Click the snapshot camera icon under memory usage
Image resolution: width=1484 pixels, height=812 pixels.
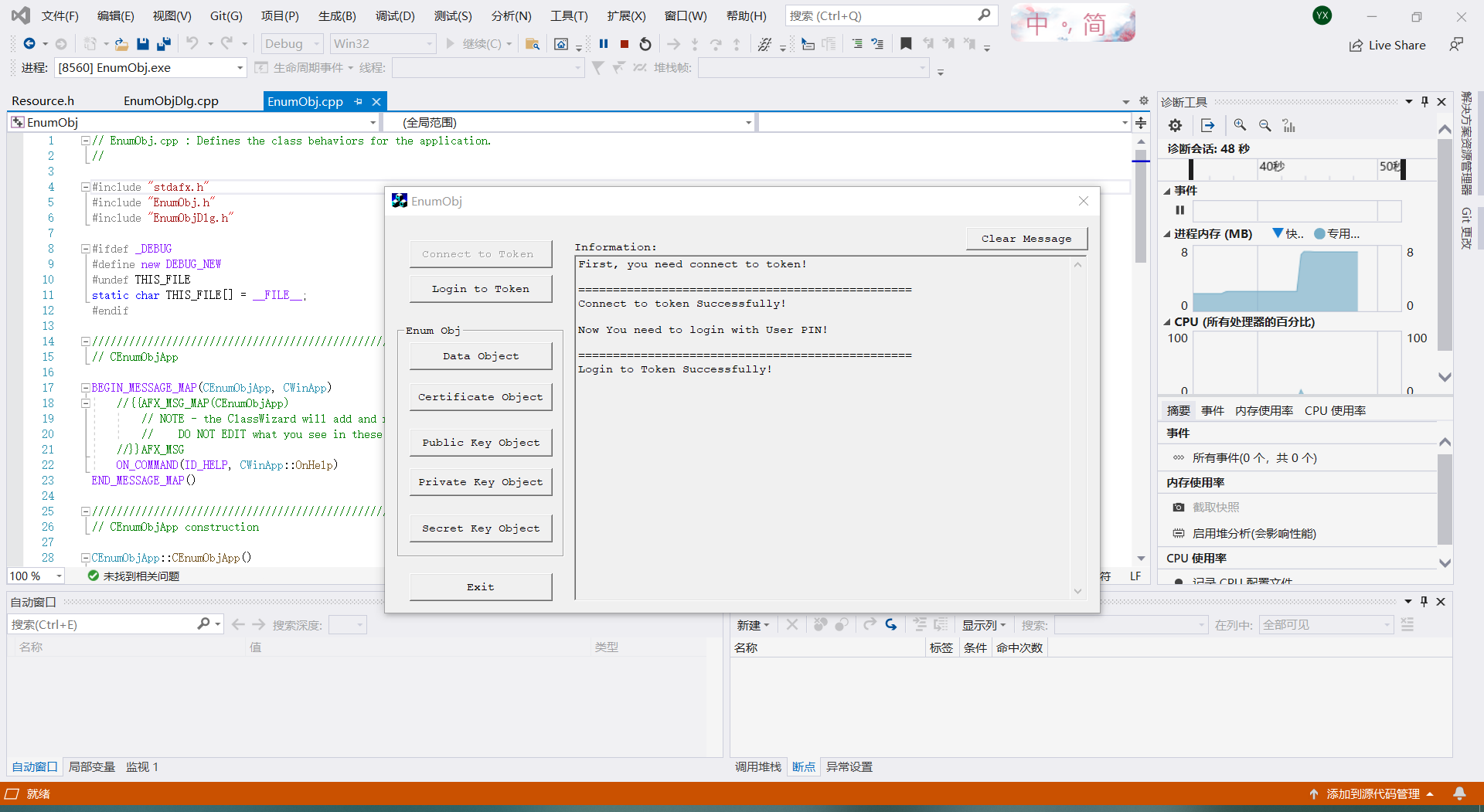[x=1178, y=508]
